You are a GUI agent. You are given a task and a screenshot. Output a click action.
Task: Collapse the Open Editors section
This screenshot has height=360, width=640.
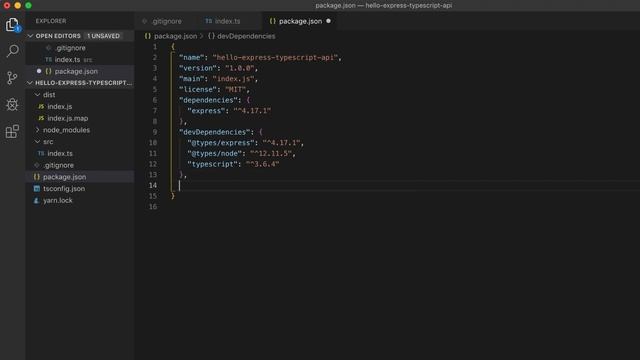[30, 36]
